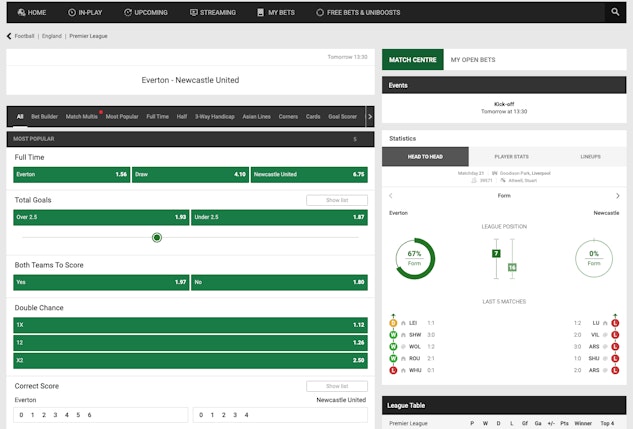Screen dimensions: 633x429
Task: Go to next statistics view with right arrow
Action: [x=618, y=196]
